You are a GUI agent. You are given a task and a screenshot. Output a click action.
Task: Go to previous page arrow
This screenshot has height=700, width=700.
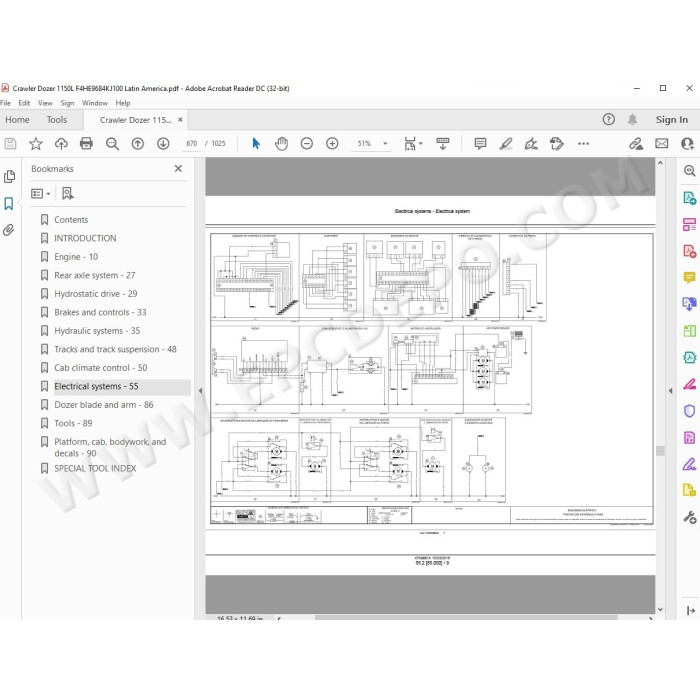138,143
